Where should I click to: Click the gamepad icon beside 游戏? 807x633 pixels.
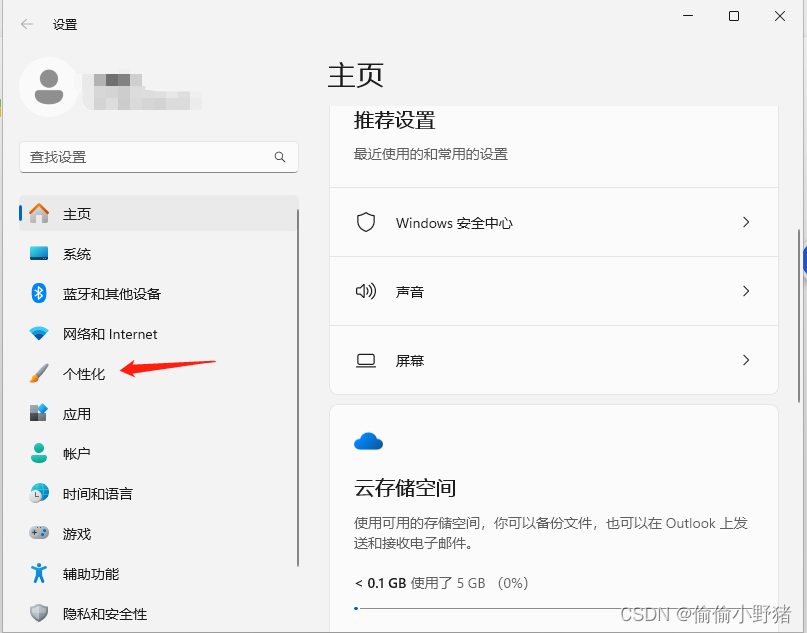tap(39, 533)
